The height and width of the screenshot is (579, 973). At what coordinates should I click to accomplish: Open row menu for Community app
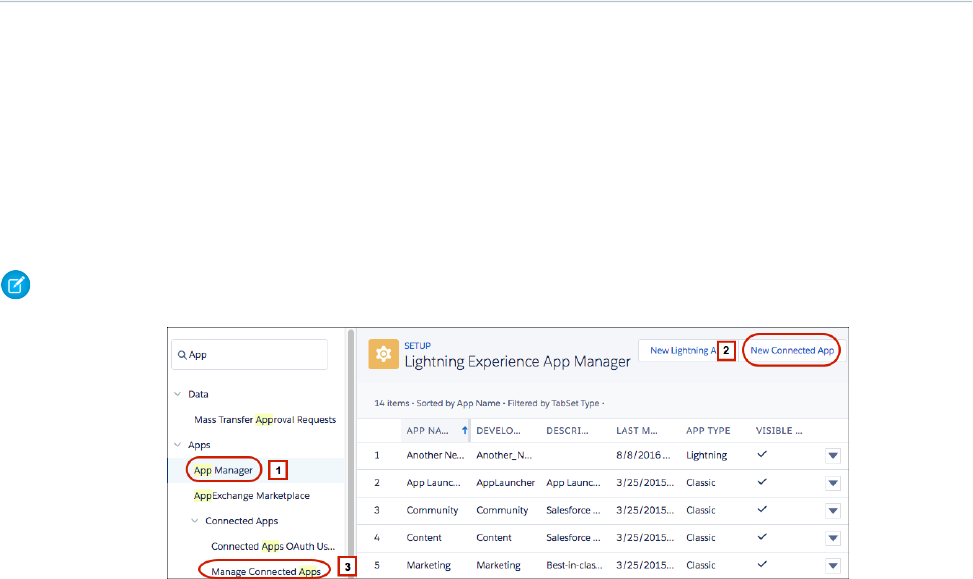[x=833, y=510]
